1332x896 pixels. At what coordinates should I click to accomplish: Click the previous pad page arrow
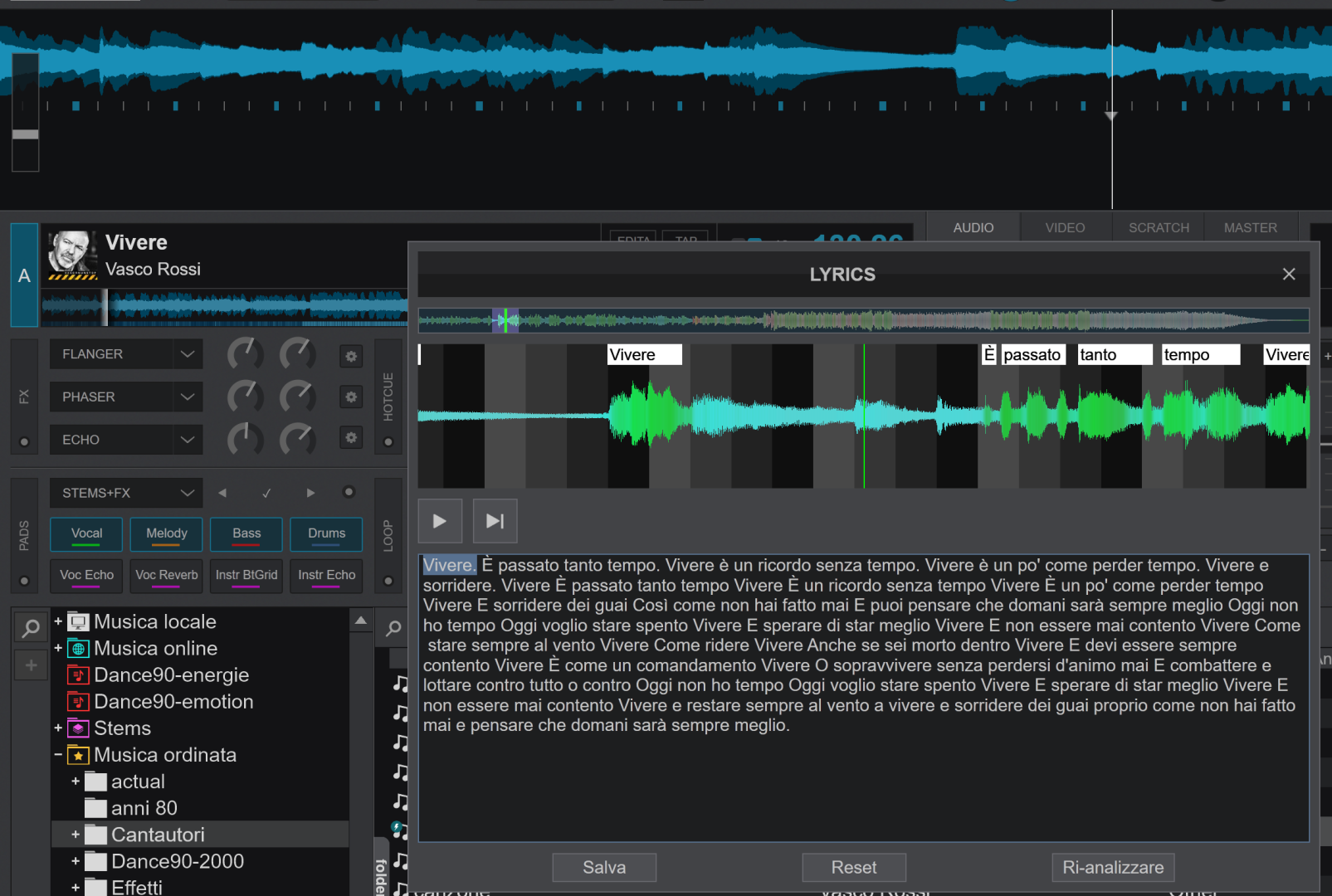pos(222,493)
